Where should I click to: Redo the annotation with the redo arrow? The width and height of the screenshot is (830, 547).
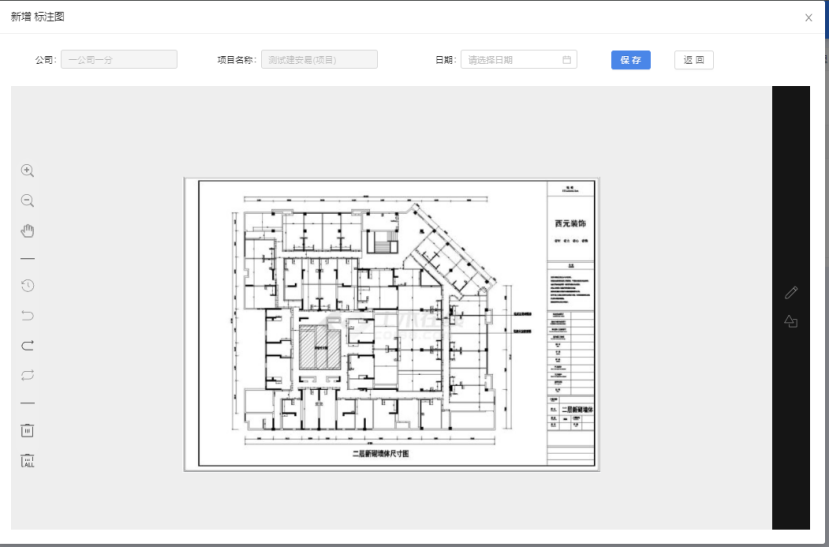(x=28, y=346)
